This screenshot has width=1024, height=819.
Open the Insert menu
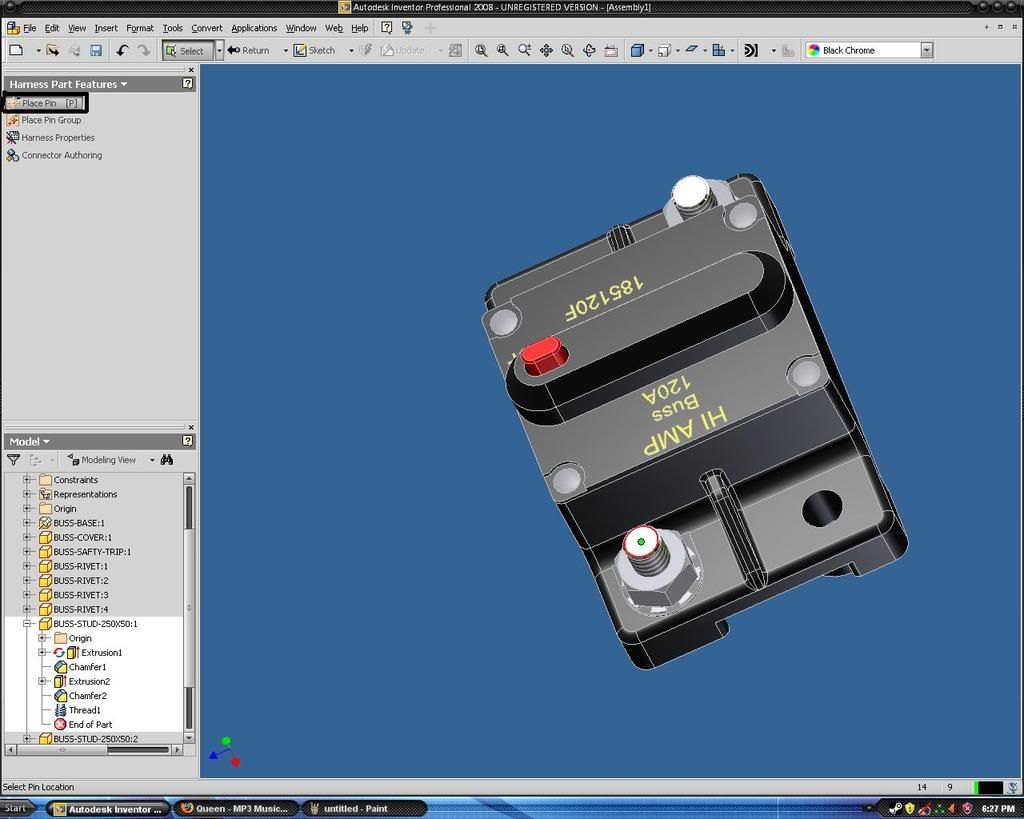[x=106, y=28]
